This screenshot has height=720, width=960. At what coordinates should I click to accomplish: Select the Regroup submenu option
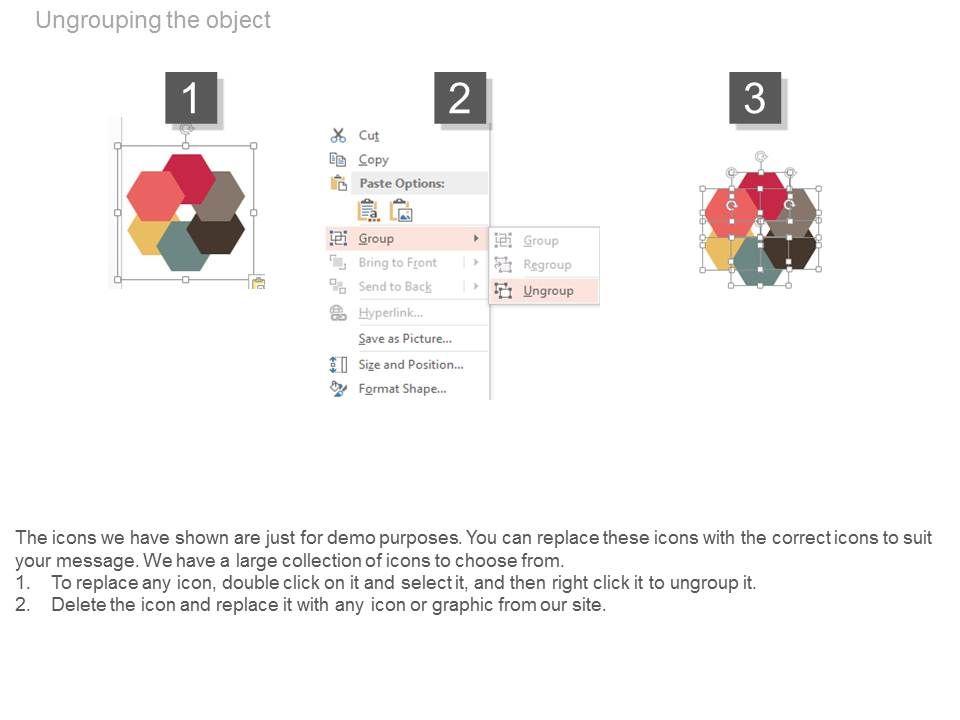(547, 265)
